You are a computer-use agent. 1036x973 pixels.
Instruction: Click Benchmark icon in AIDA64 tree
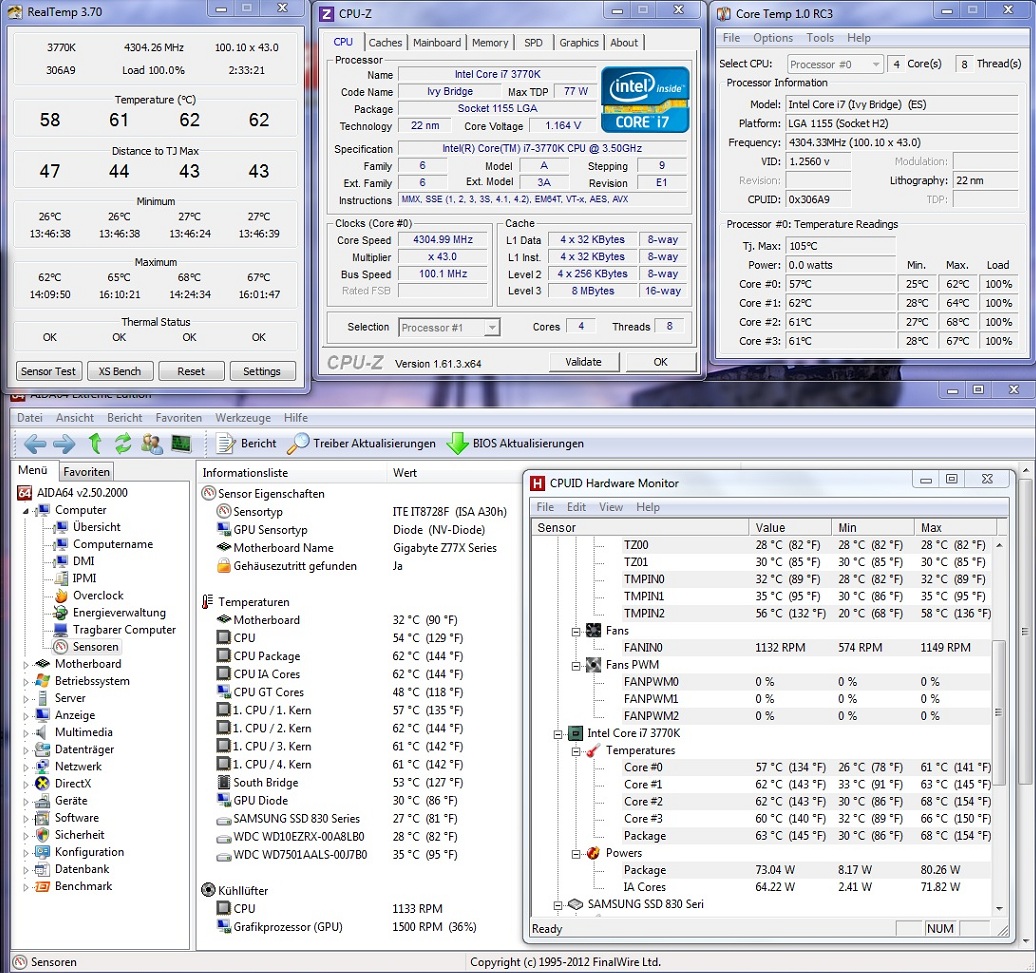click(42, 886)
